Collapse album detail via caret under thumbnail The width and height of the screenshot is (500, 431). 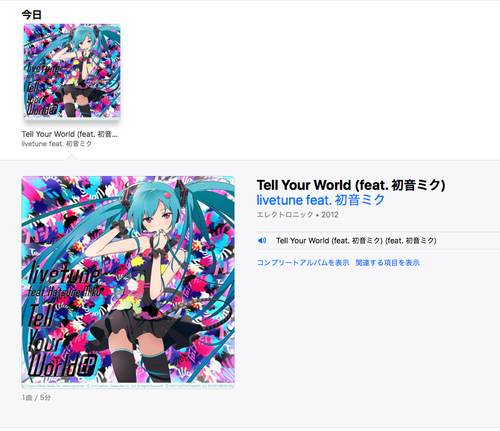[x=72, y=157]
